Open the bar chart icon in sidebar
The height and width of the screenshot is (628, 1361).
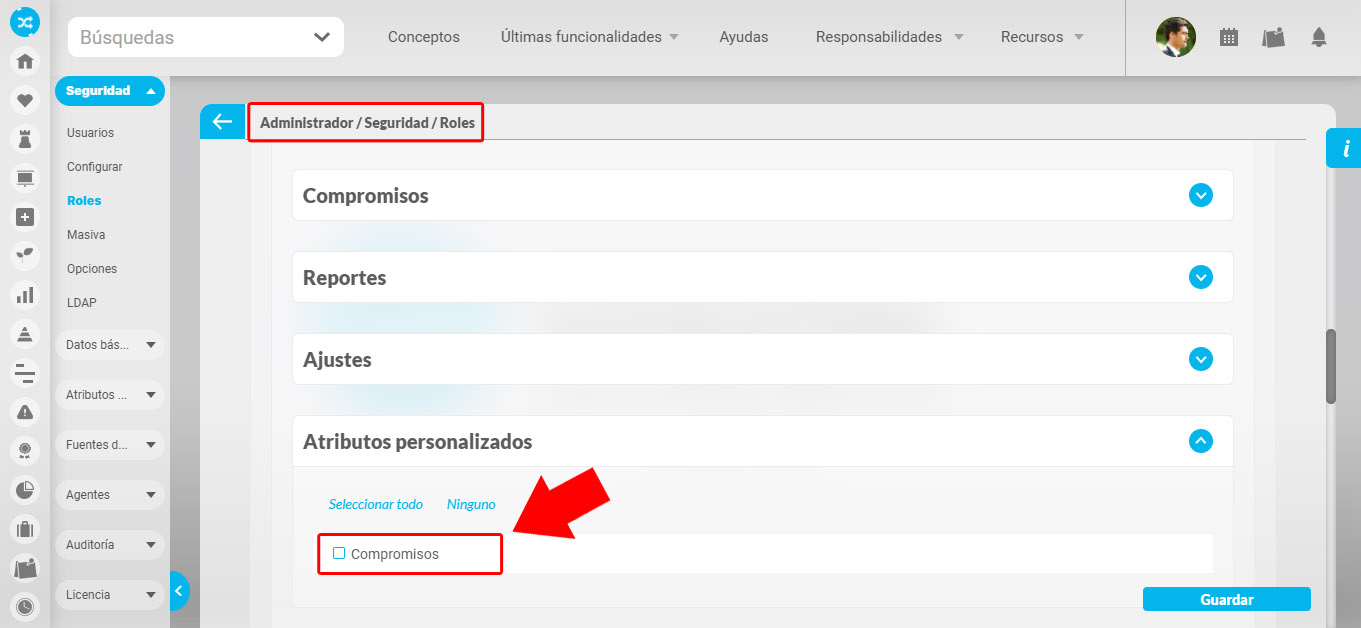25,295
